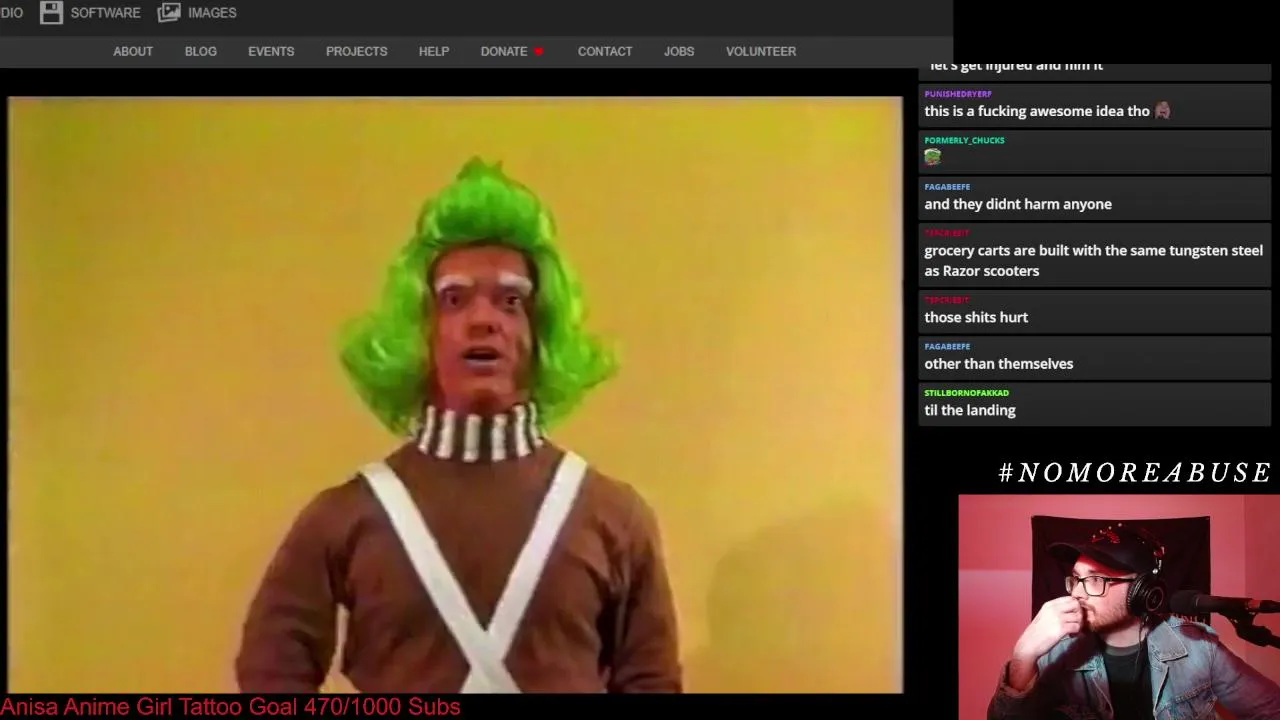
Task: Click the Images photo stack icon
Action: (x=169, y=12)
